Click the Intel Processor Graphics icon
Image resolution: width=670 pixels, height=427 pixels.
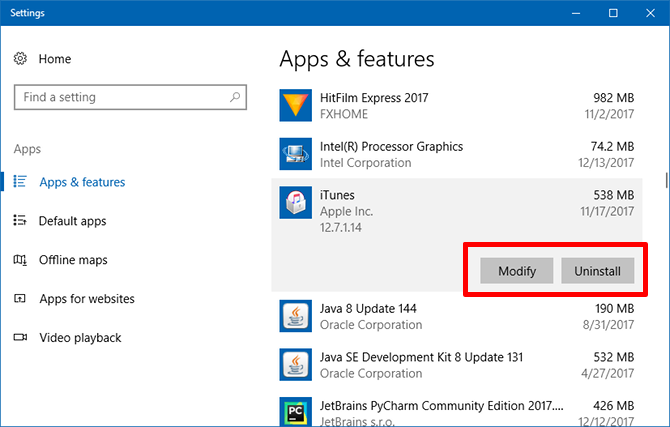point(296,154)
